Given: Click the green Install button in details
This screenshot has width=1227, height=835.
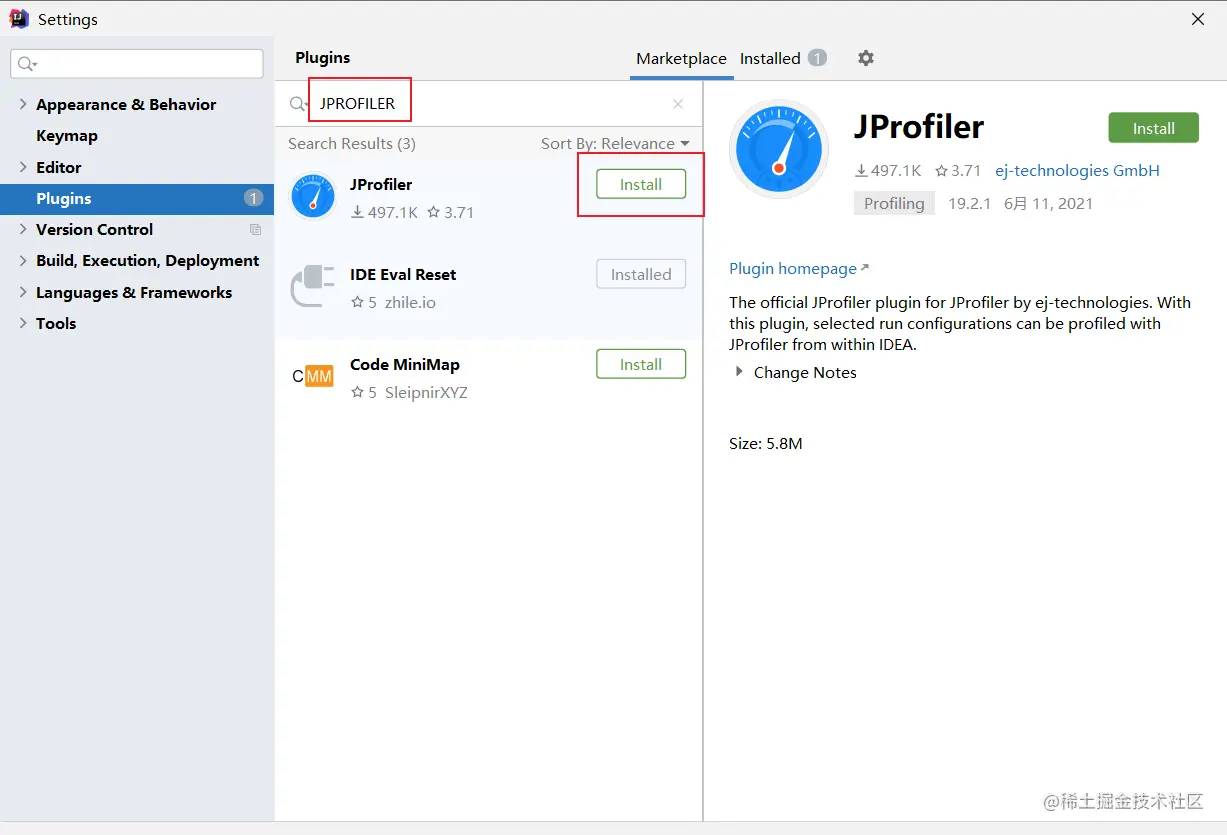Looking at the screenshot, I should 1153,128.
